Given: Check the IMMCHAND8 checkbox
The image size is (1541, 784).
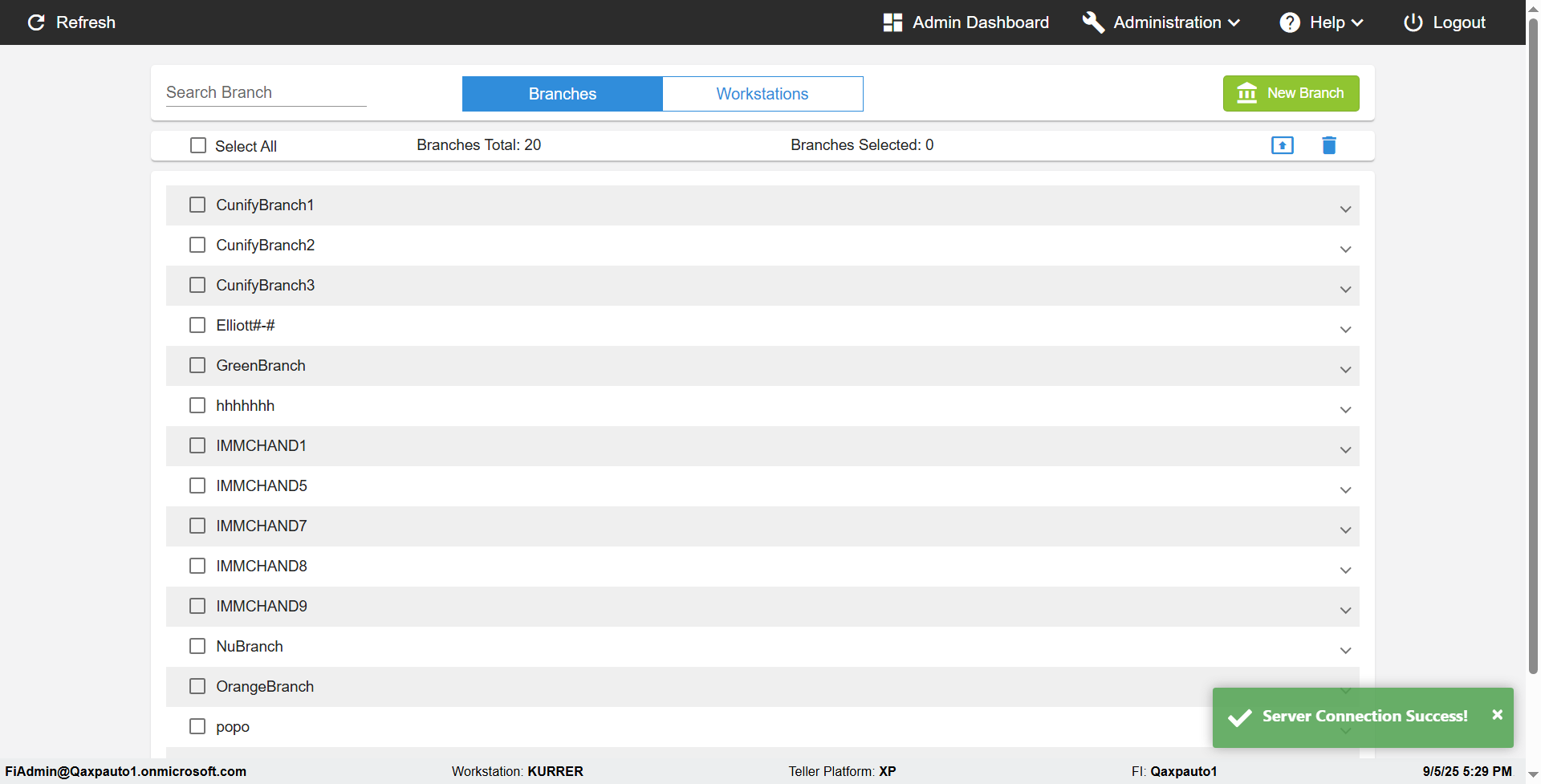Looking at the screenshot, I should point(197,566).
